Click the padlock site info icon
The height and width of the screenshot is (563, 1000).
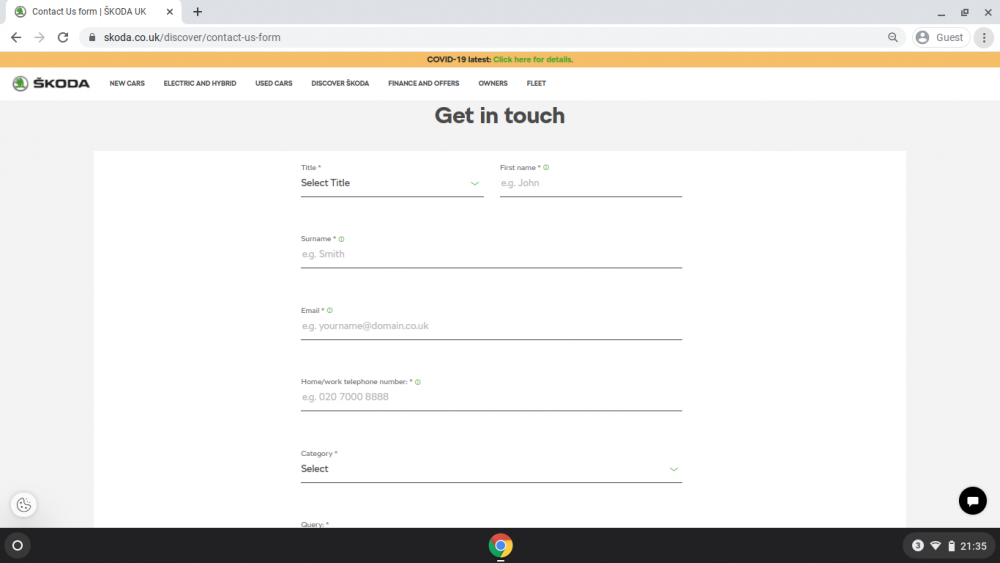92,38
